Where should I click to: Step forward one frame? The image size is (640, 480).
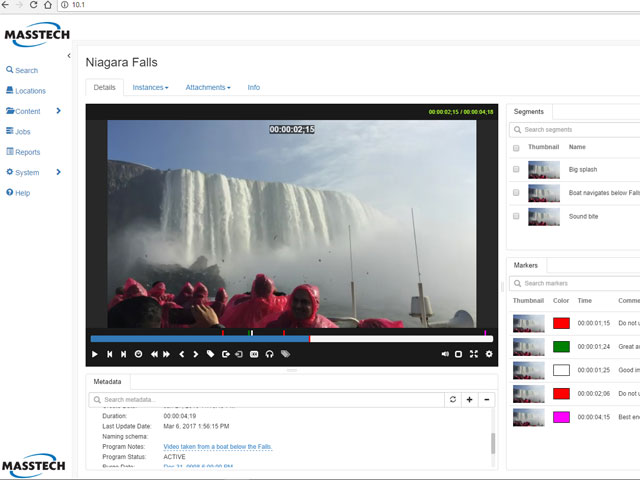[x=196, y=354]
